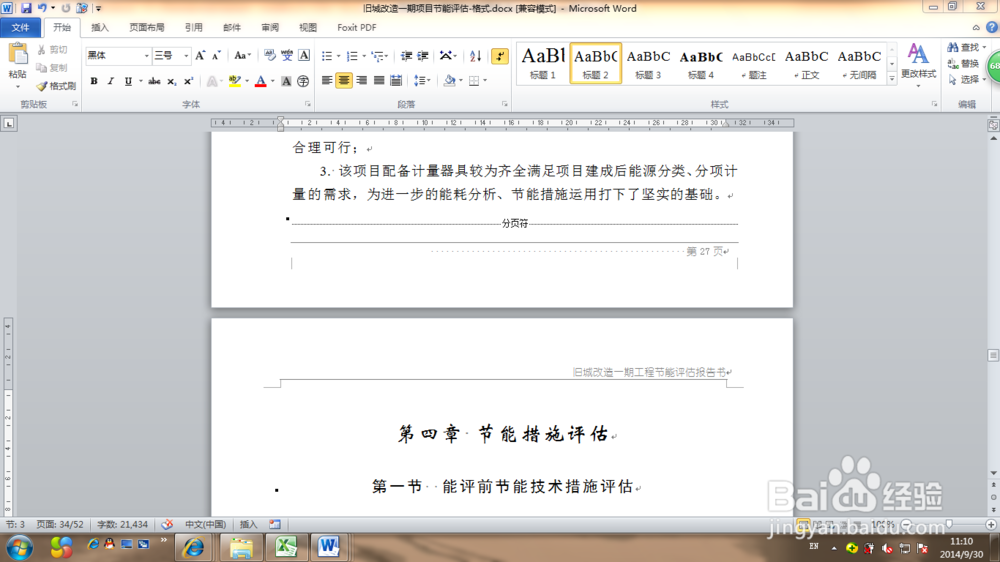Open the File (文件) tab
Image resolution: width=1000 pixels, height=562 pixels.
click(x=20, y=27)
